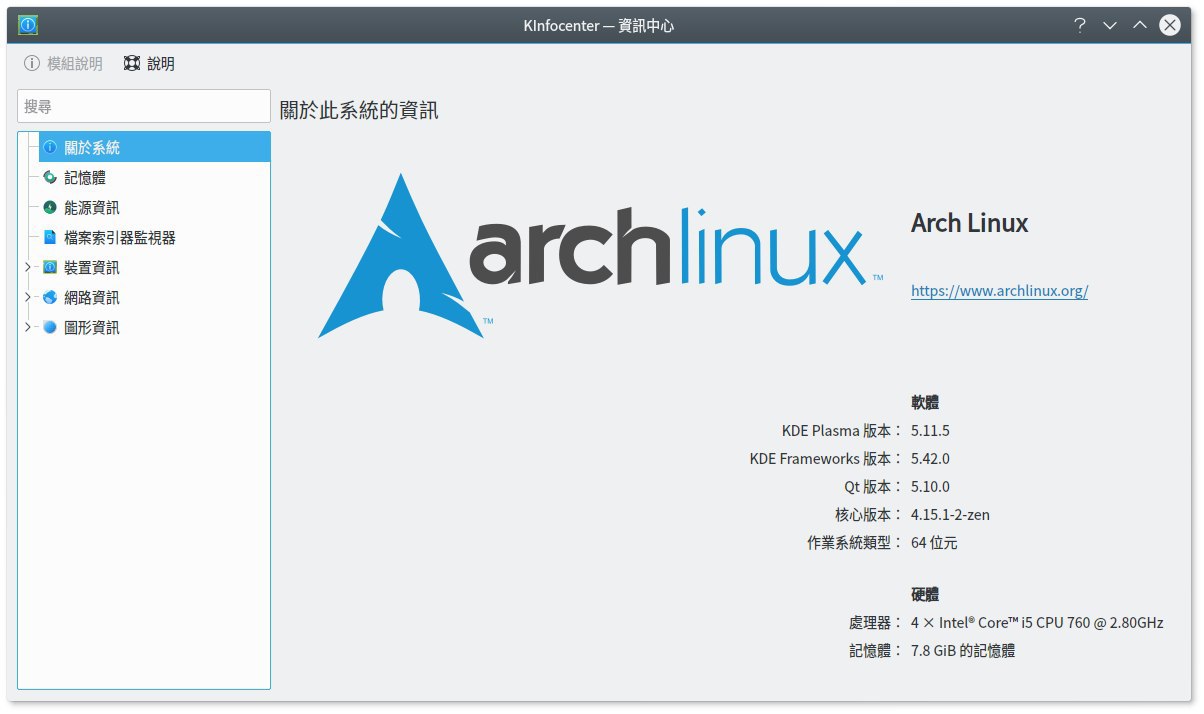Image resolution: width=1204 pixels, height=714 pixels.
Task: Click the kernel version 4.15.1-2-zen
Action: (950, 515)
